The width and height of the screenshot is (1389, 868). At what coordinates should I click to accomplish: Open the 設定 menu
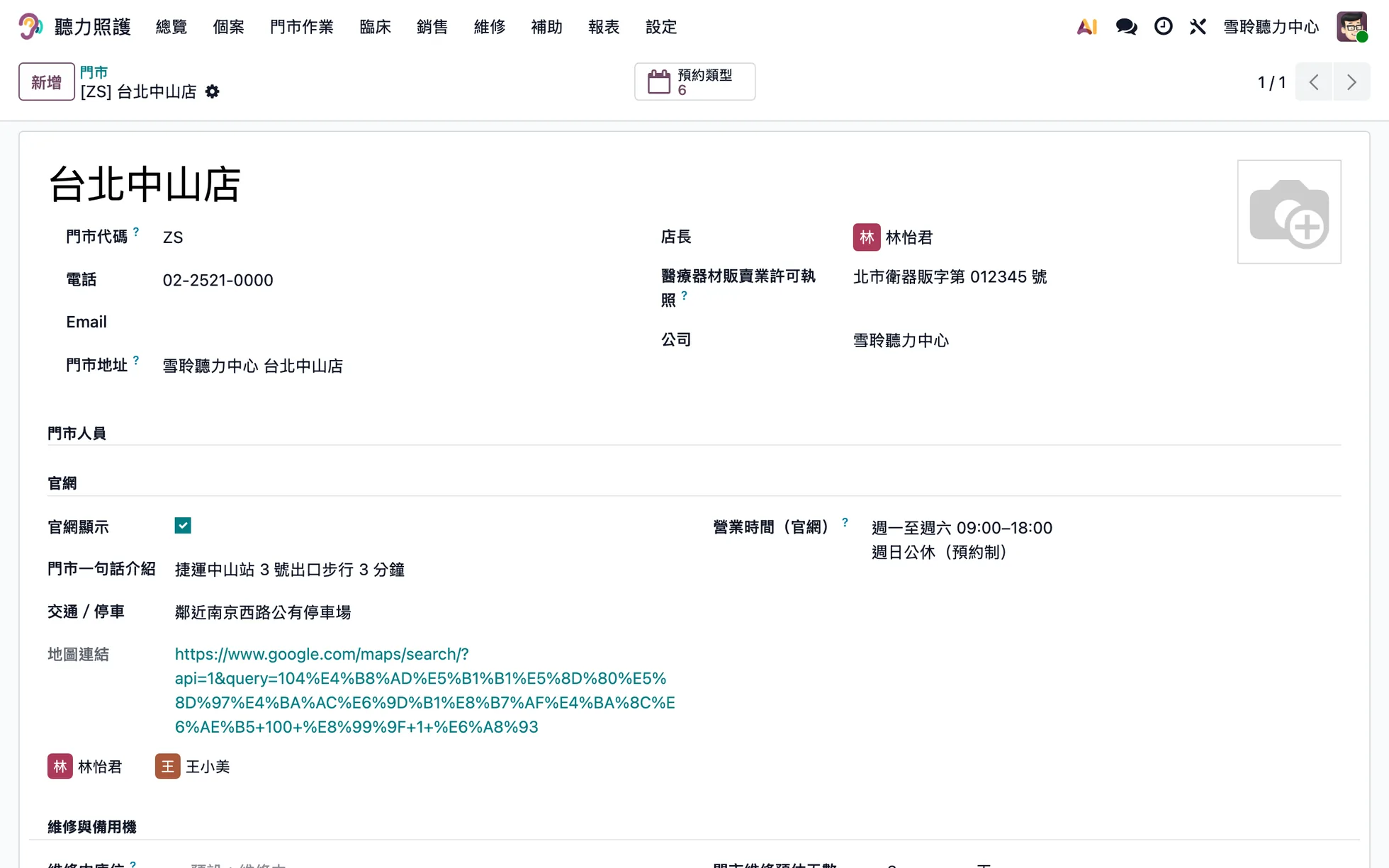[661, 27]
